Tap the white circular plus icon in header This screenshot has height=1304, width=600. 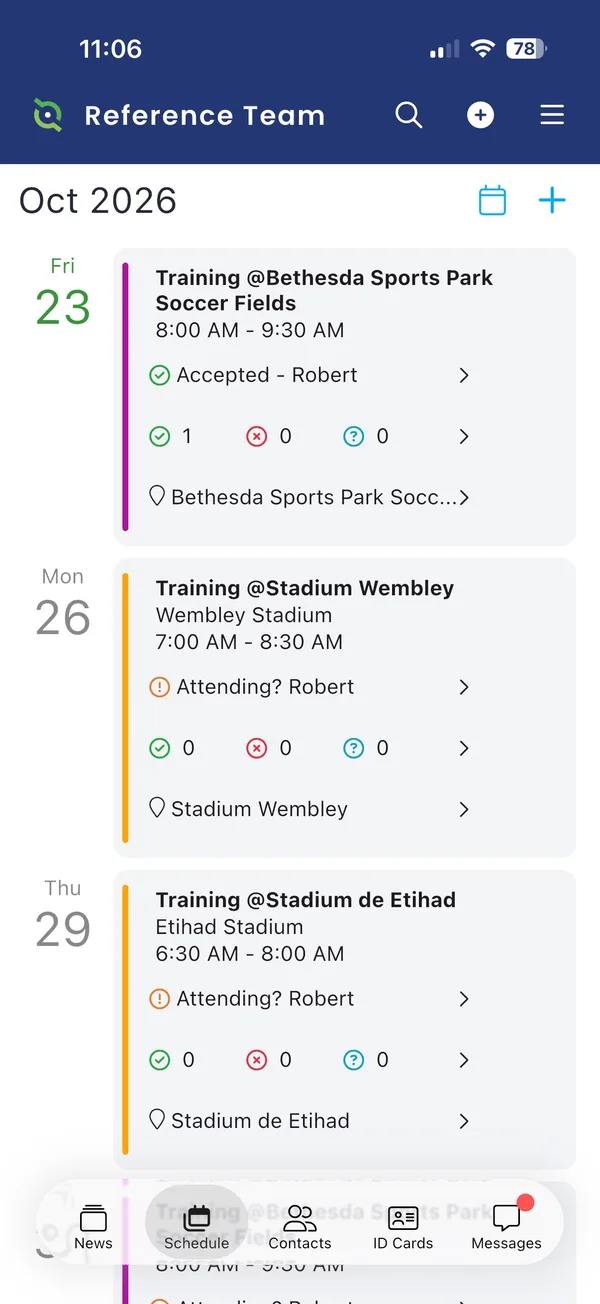480,115
